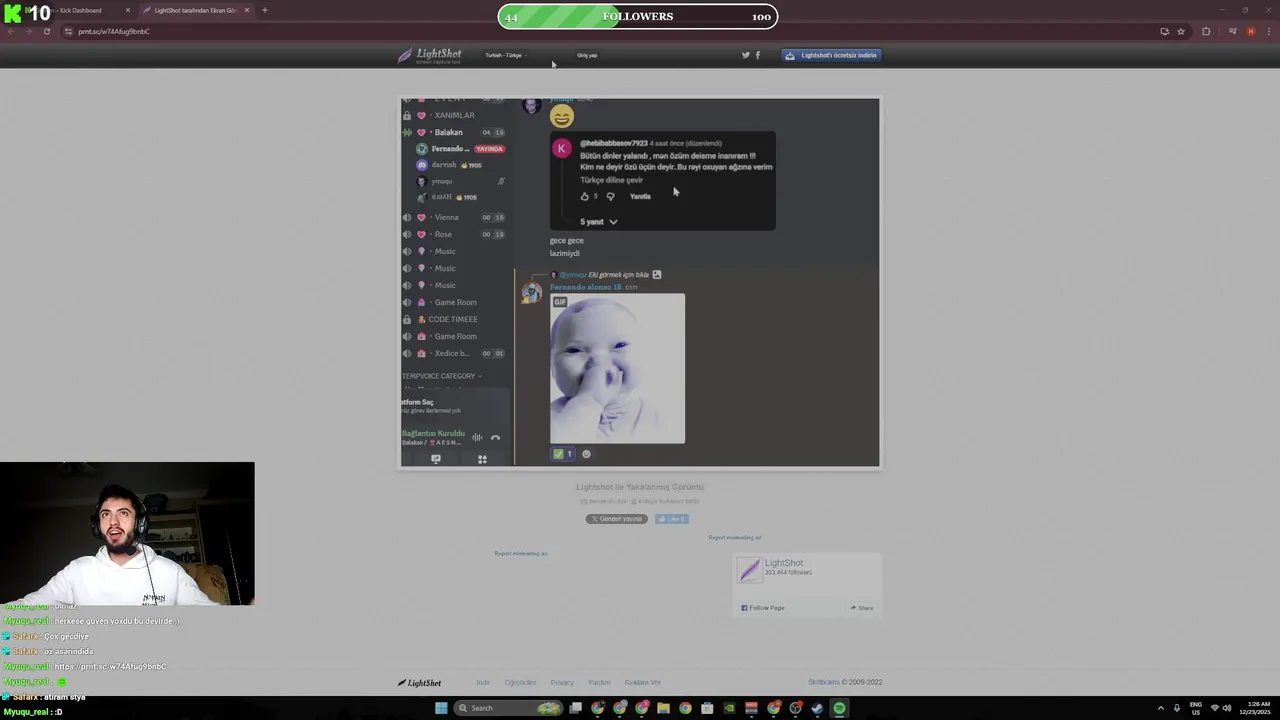1280x720 pixels.
Task: Click Report misleading ad above Facebook widget
Action: point(735,537)
